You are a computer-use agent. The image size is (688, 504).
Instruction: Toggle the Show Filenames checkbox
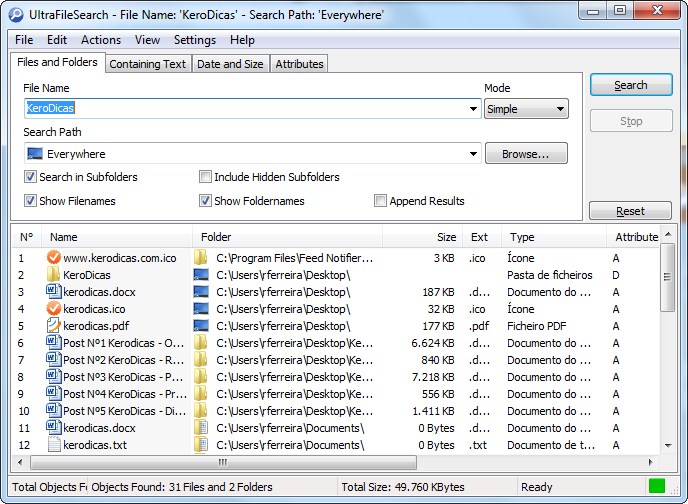tap(30, 201)
